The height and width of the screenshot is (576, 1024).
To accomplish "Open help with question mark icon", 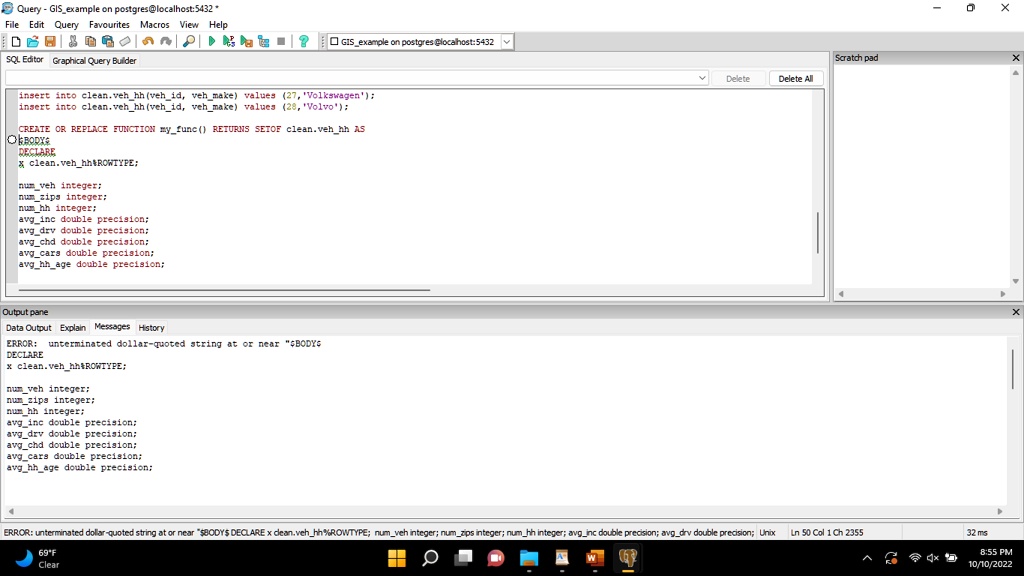I will [x=304, y=42].
